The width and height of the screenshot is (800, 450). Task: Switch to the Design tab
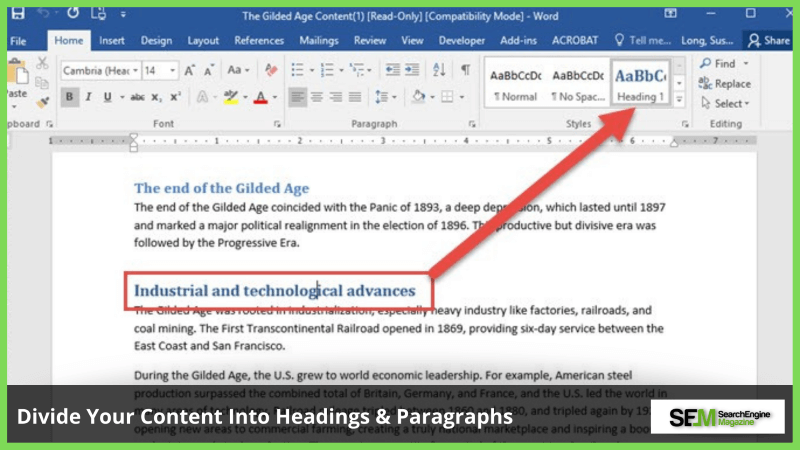point(156,40)
